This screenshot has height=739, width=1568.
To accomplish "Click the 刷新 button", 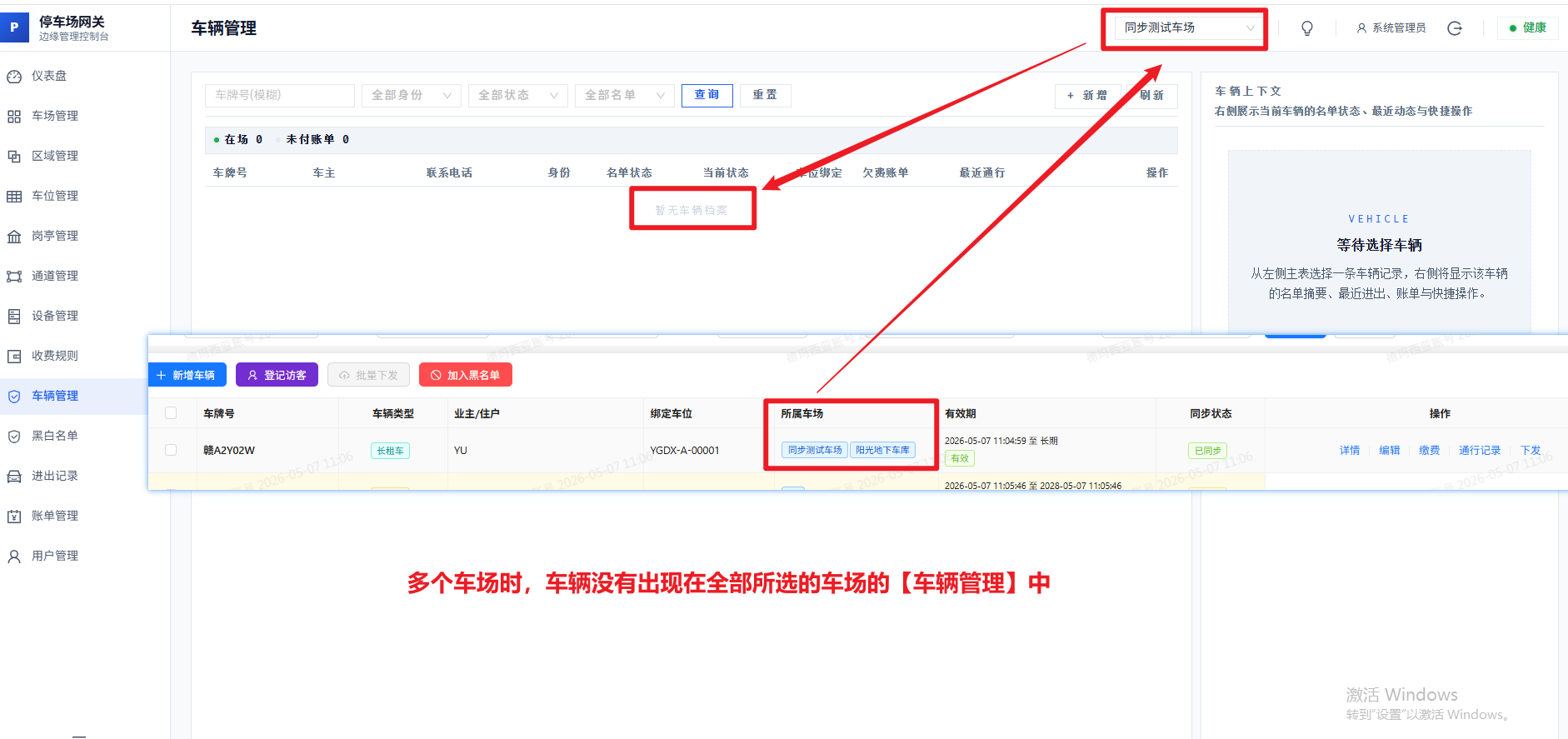I will [x=1152, y=96].
